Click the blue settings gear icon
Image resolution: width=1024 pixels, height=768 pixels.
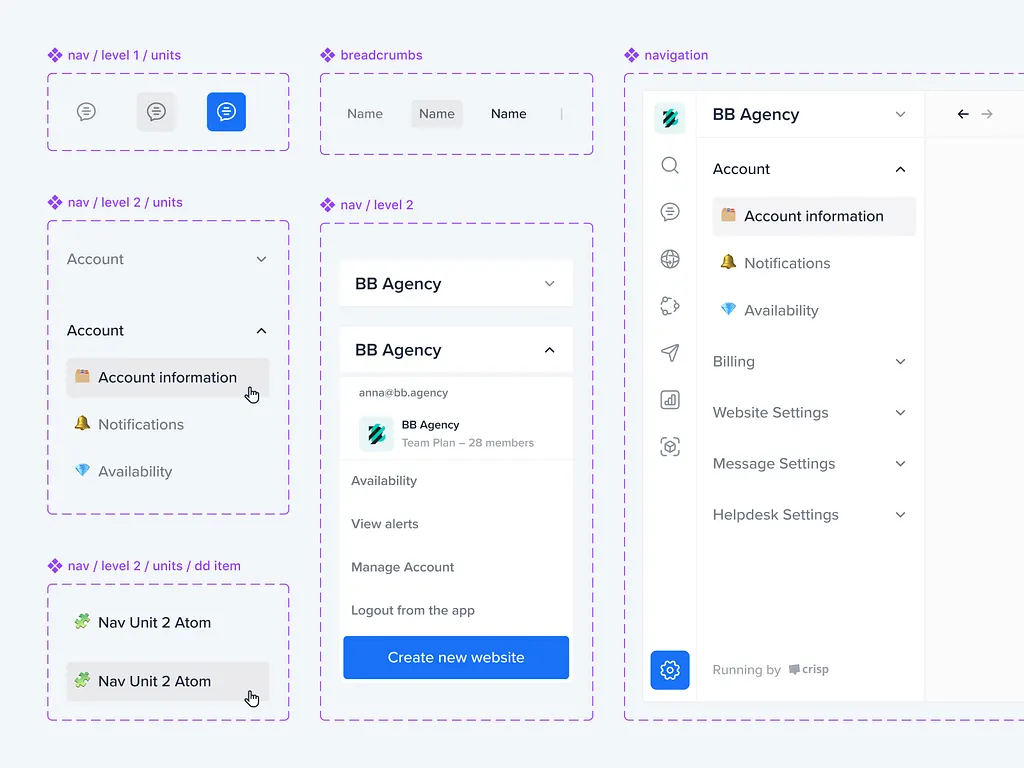pyautogui.click(x=670, y=670)
